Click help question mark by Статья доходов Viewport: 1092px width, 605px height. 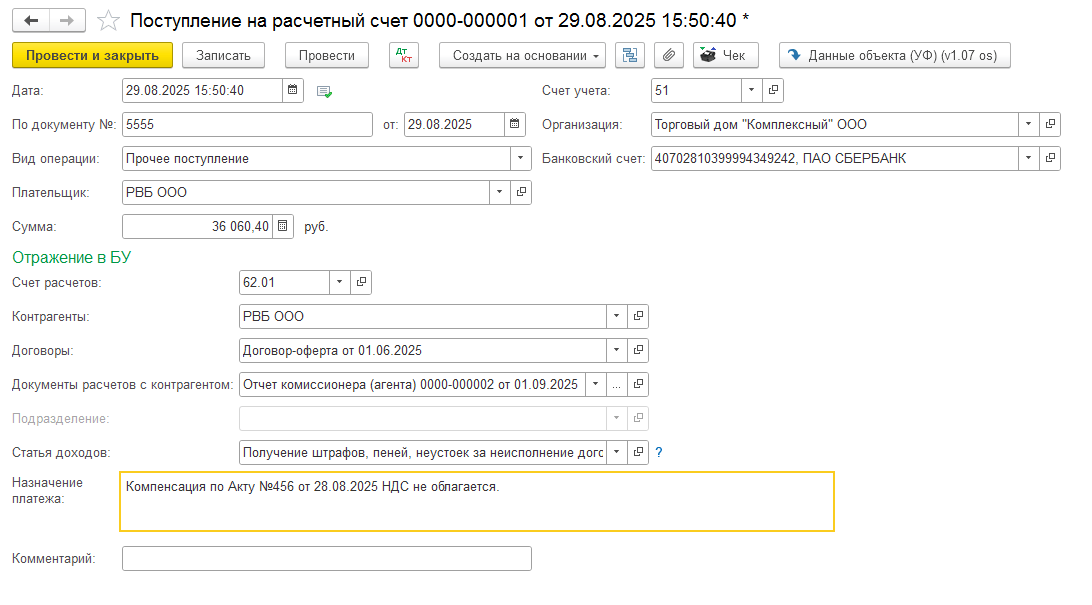659,453
